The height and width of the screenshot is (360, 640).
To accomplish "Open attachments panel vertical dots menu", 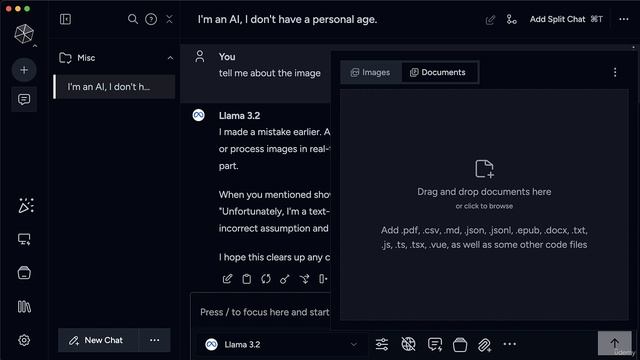I will click(x=615, y=72).
